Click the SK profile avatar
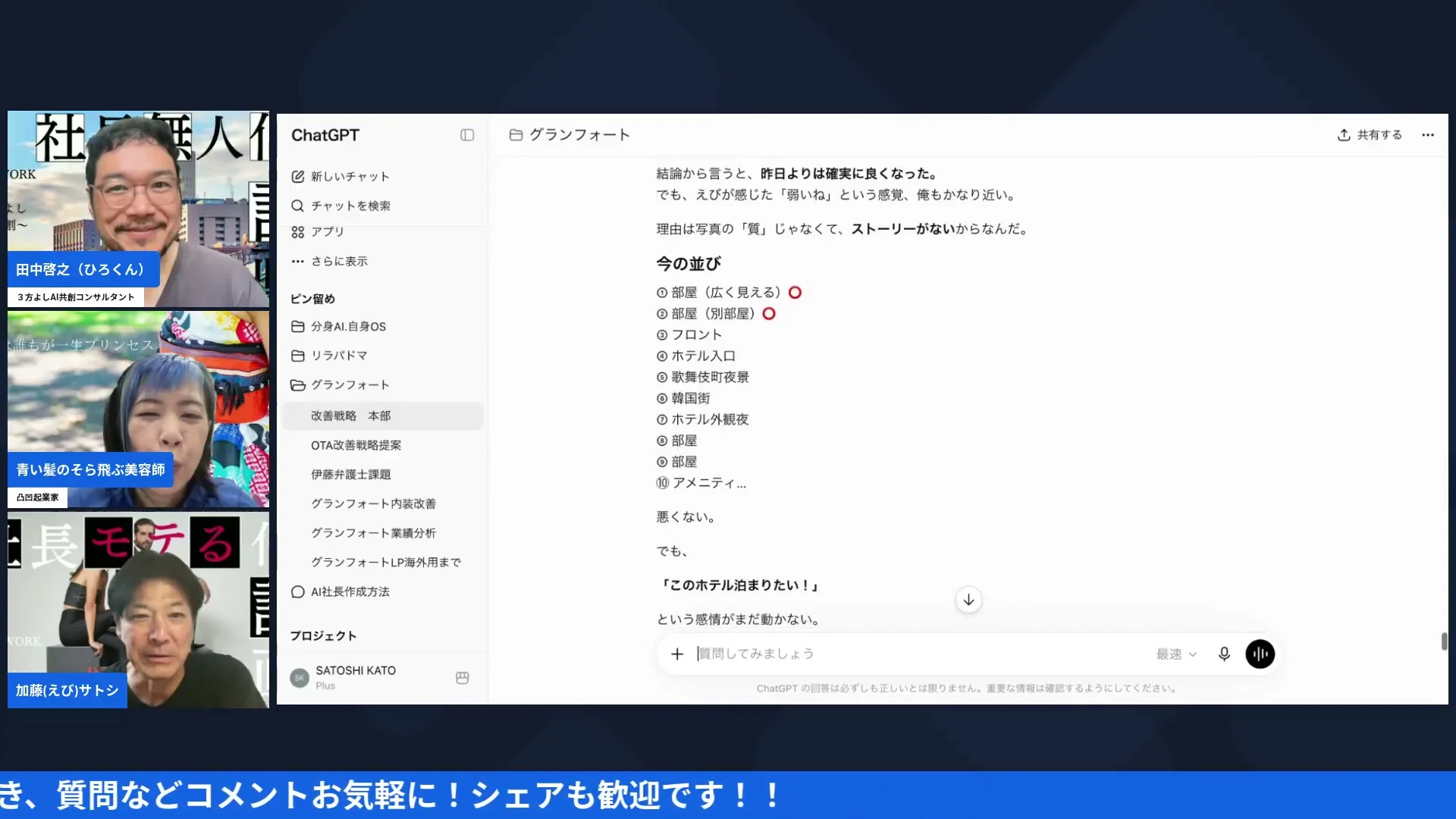1456x819 pixels. pos(300,678)
